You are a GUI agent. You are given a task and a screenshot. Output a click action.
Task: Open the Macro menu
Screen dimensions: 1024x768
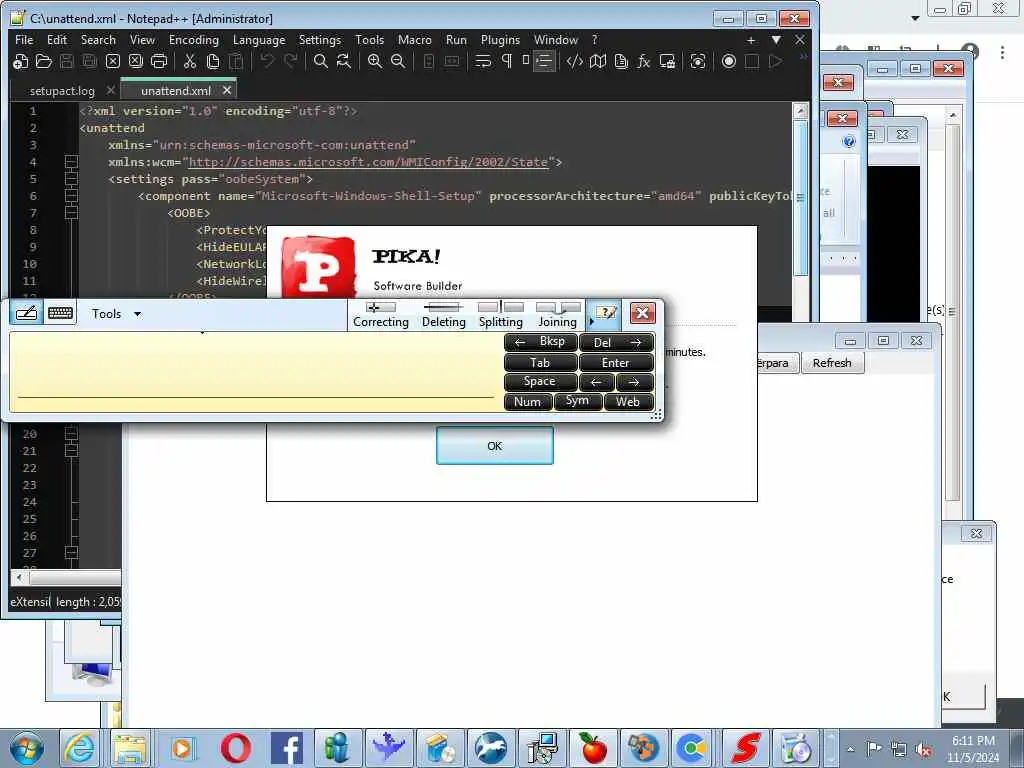coord(415,40)
